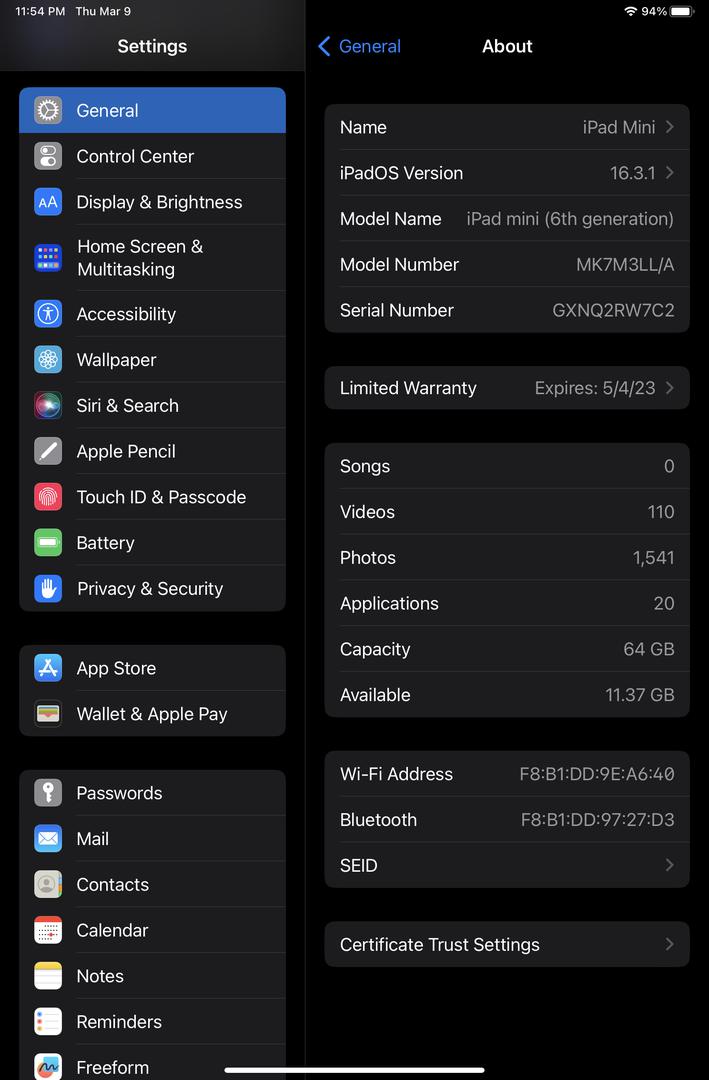Tap the iPad Mini name value
The height and width of the screenshot is (1080, 709).
[x=619, y=127]
